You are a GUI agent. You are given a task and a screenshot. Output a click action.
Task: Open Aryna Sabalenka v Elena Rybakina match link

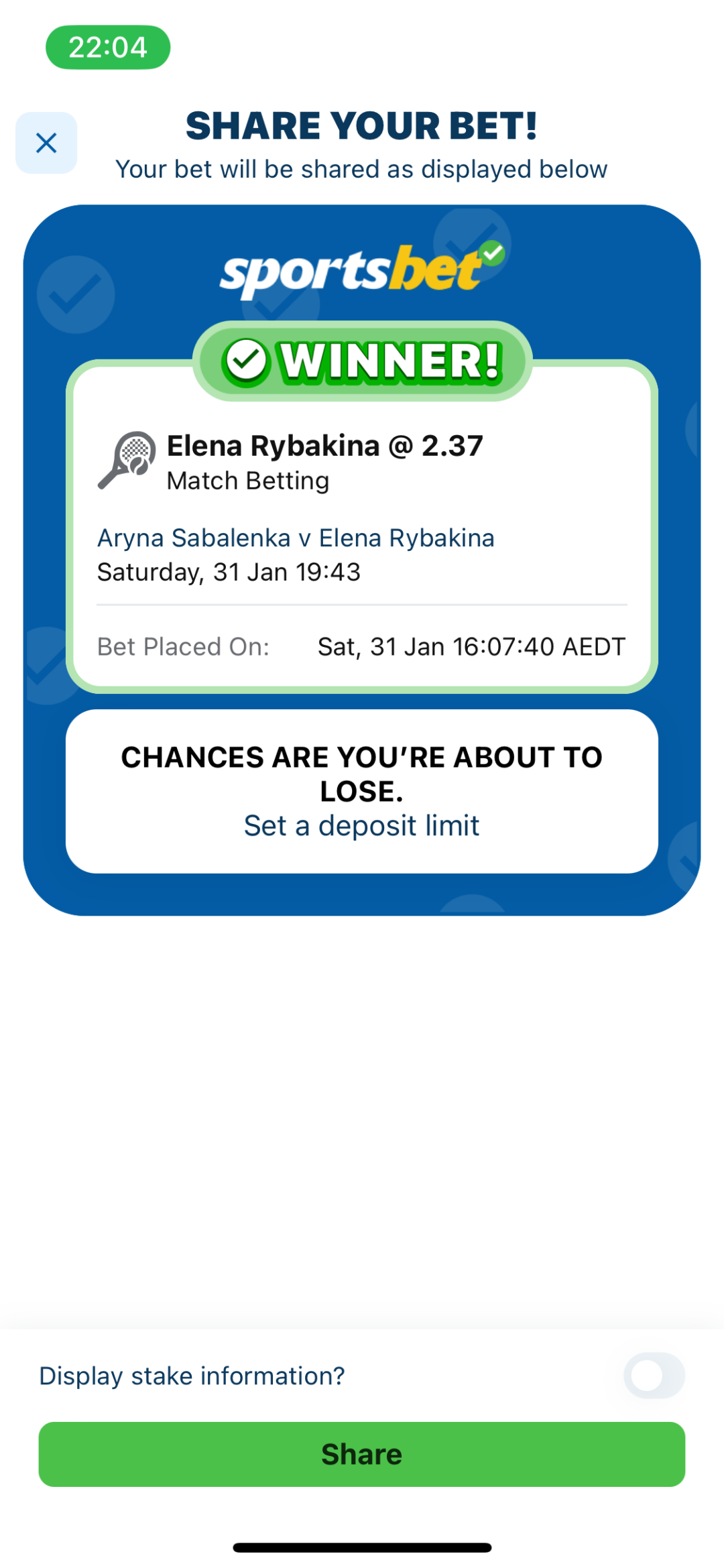(x=296, y=538)
